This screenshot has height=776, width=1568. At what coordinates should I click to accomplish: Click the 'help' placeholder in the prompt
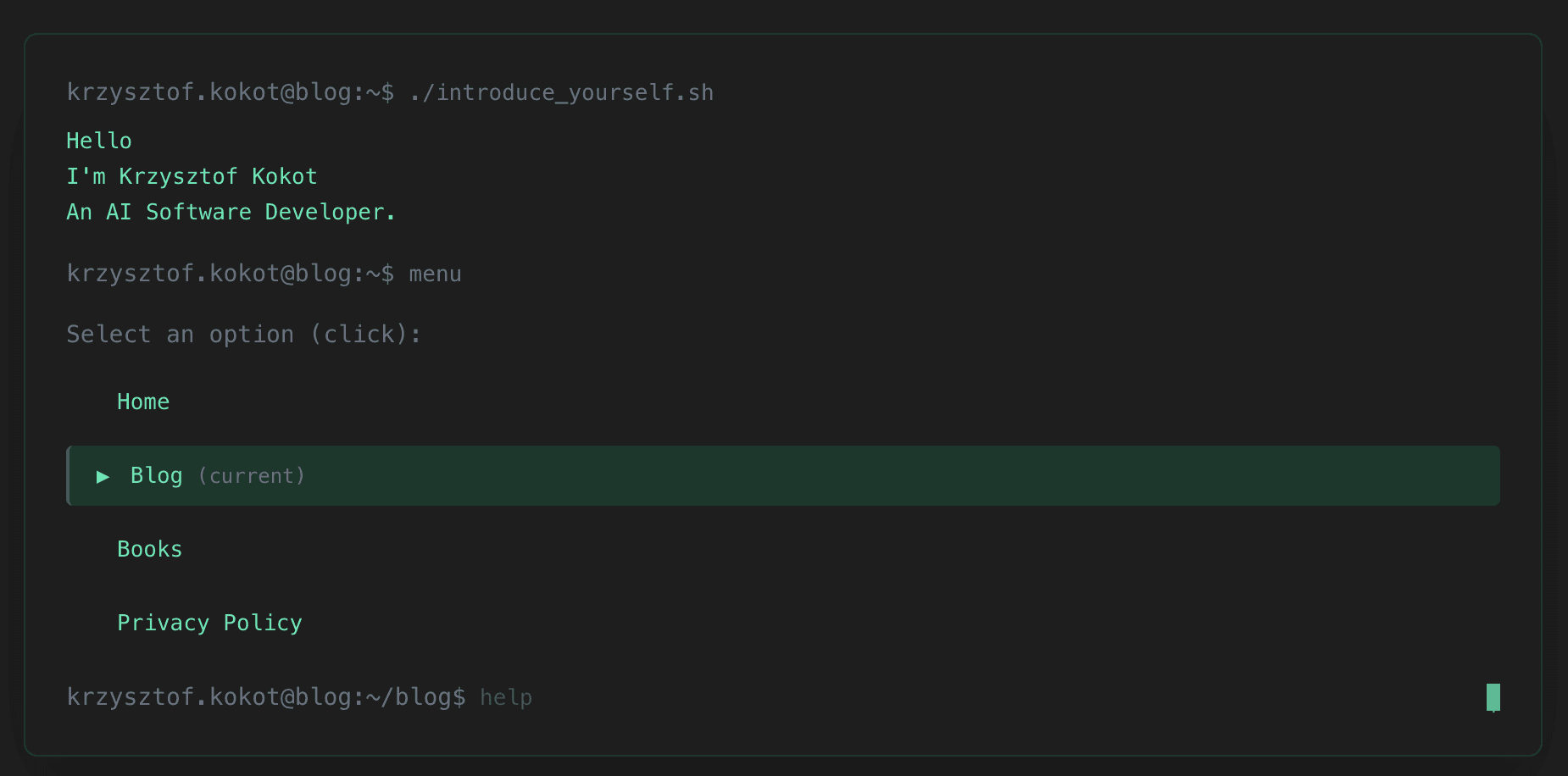pos(506,696)
